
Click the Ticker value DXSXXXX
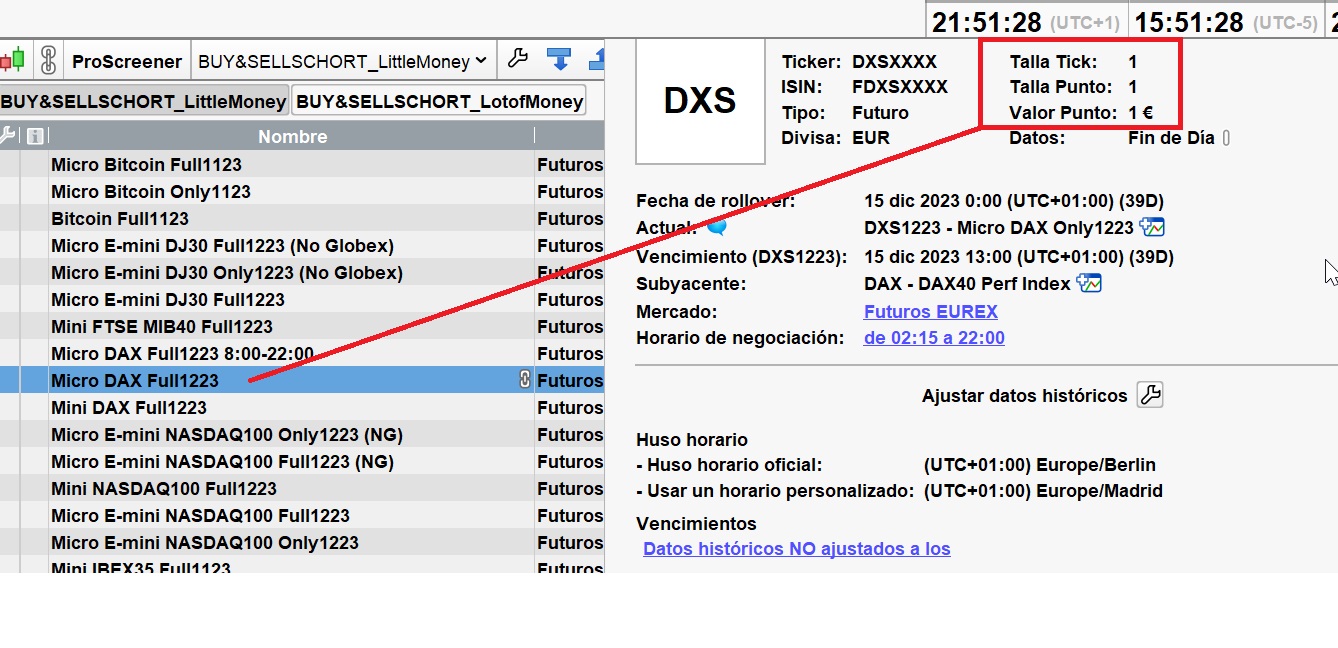[894, 61]
